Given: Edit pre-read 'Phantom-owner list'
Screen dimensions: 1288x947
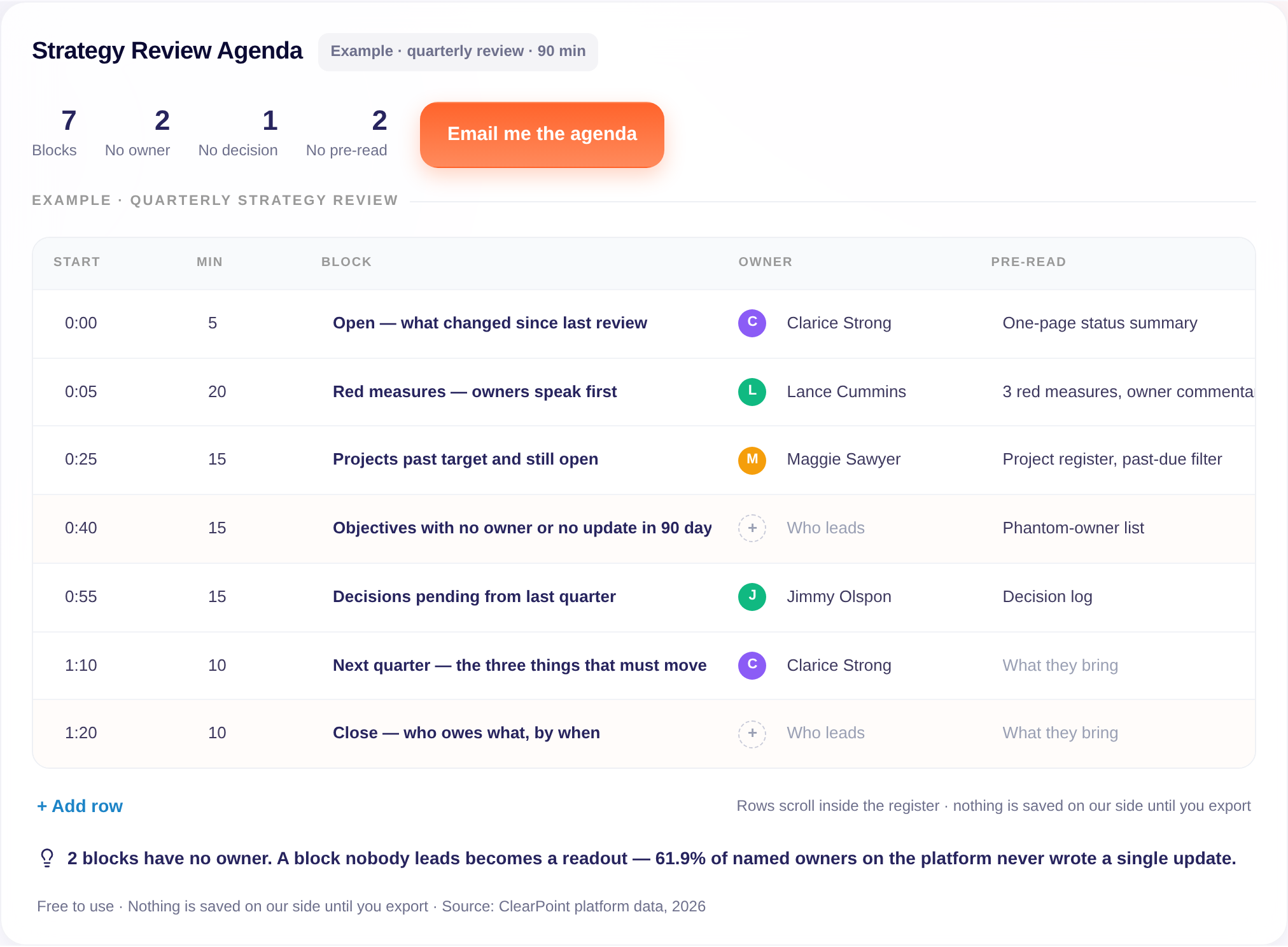Looking at the screenshot, I should pos(1073,528).
